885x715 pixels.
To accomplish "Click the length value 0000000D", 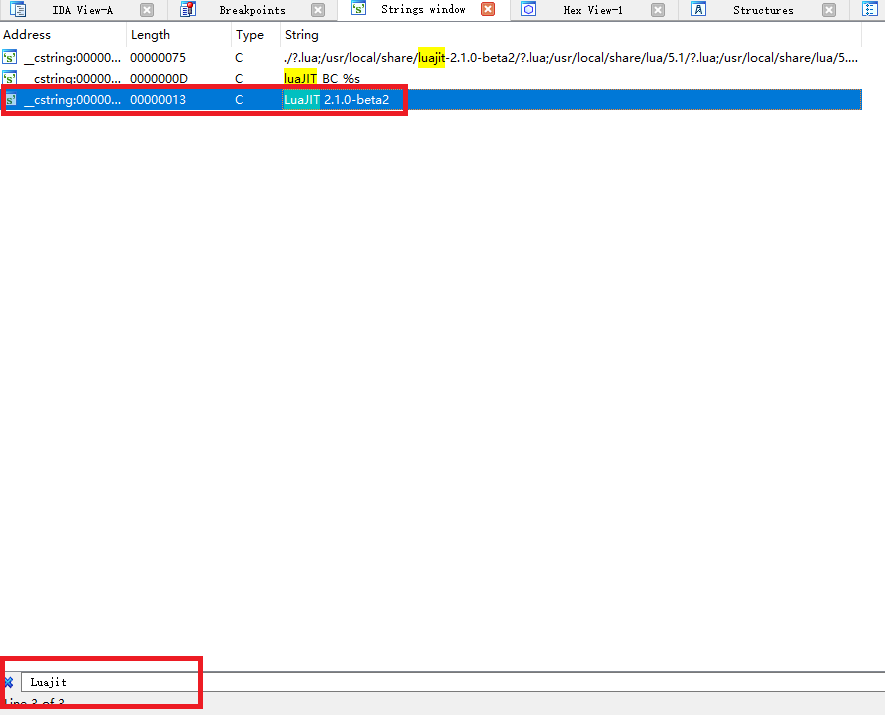I will 159,78.
